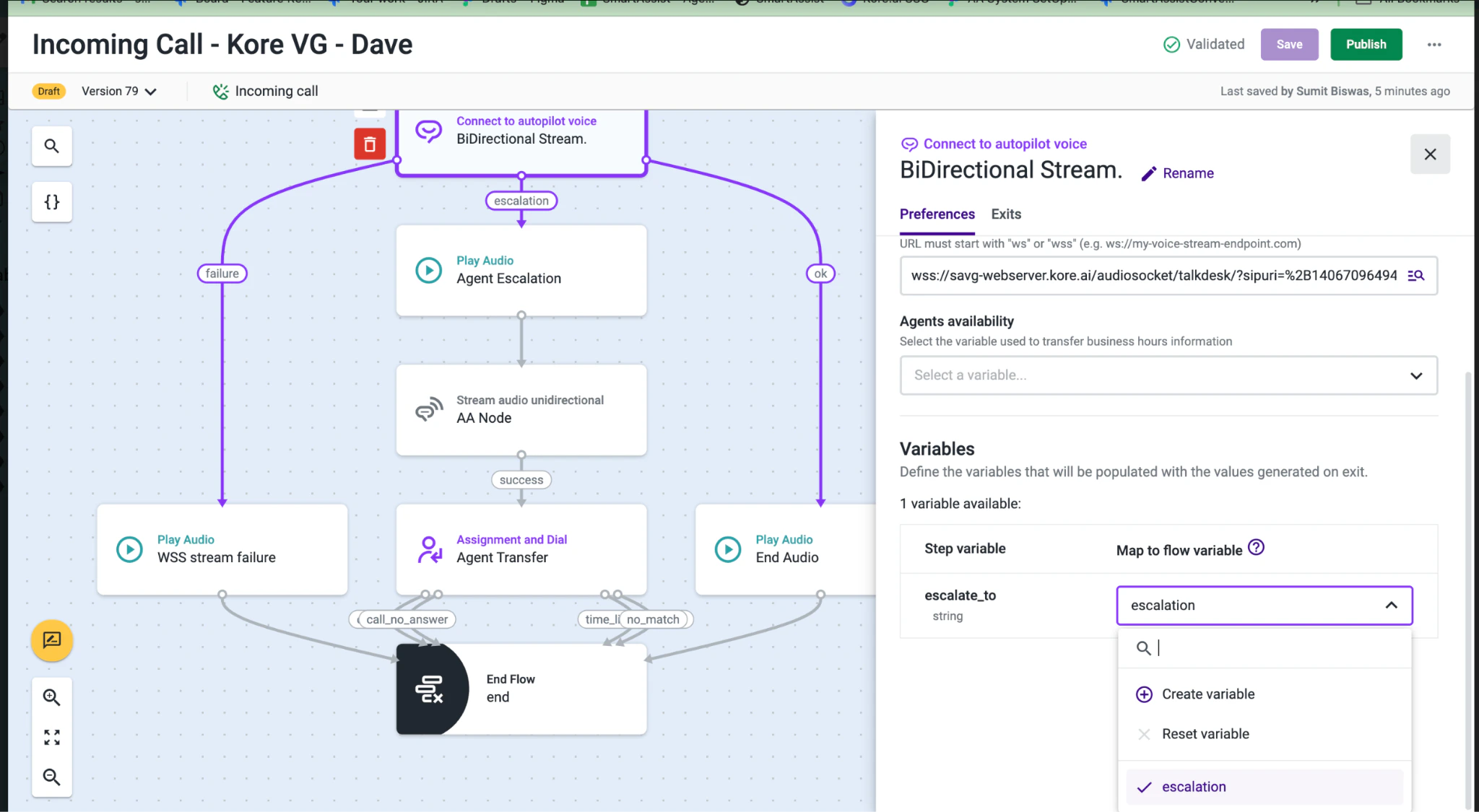This screenshot has height=812, width=1479.
Task: Open the yellow feedback widget
Action: (x=51, y=640)
